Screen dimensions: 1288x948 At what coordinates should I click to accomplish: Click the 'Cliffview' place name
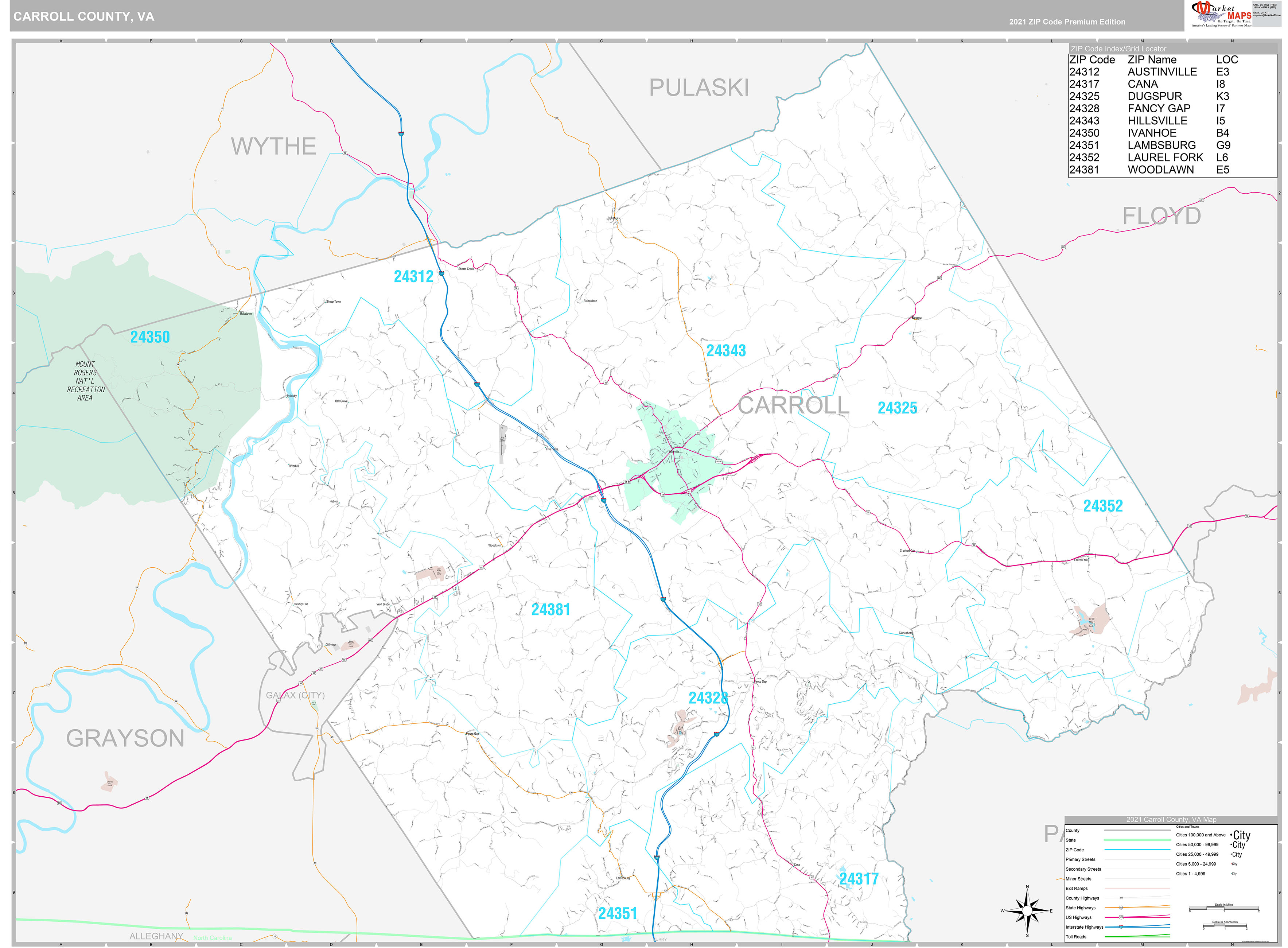330,645
